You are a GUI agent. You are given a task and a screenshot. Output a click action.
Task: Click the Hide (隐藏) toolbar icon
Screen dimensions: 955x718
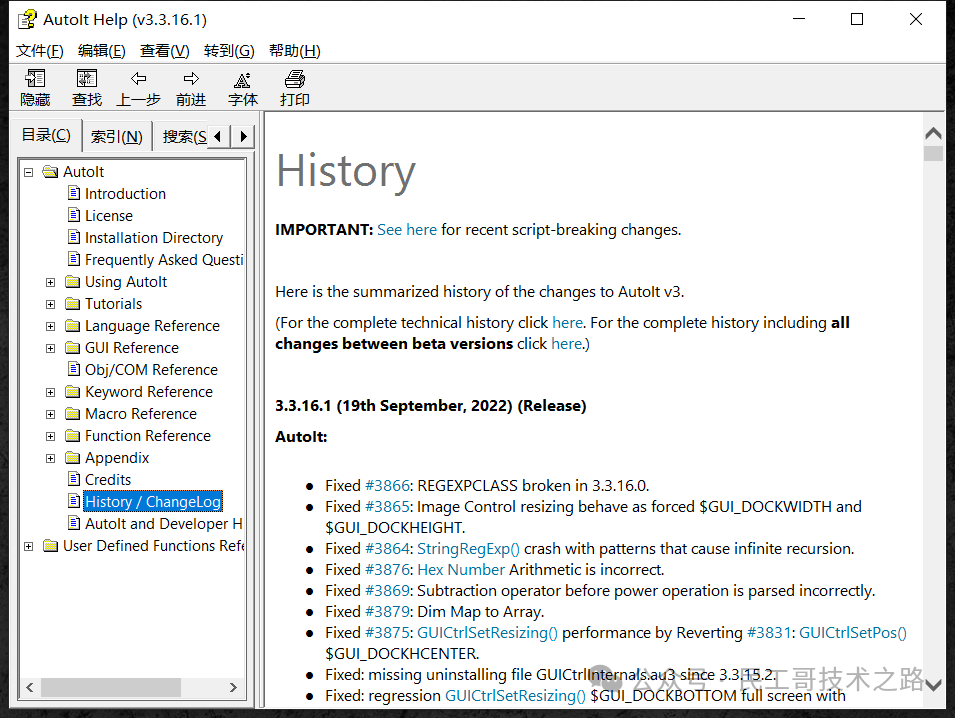[35, 79]
